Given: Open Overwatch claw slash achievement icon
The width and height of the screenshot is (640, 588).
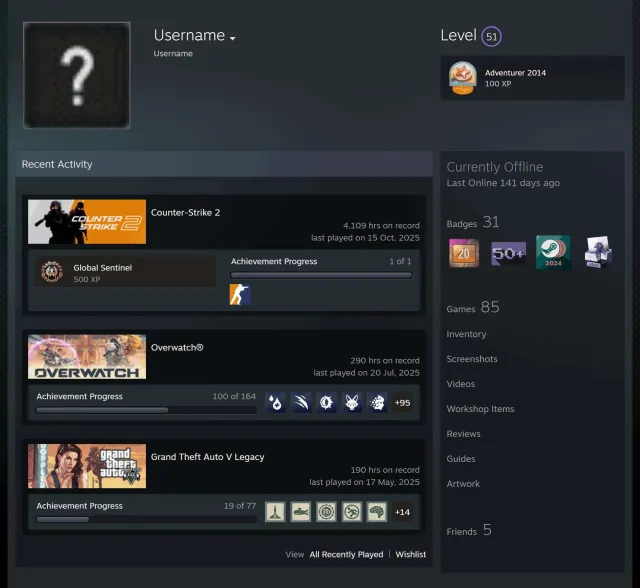Looking at the screenshot, I should coord(301,403).
